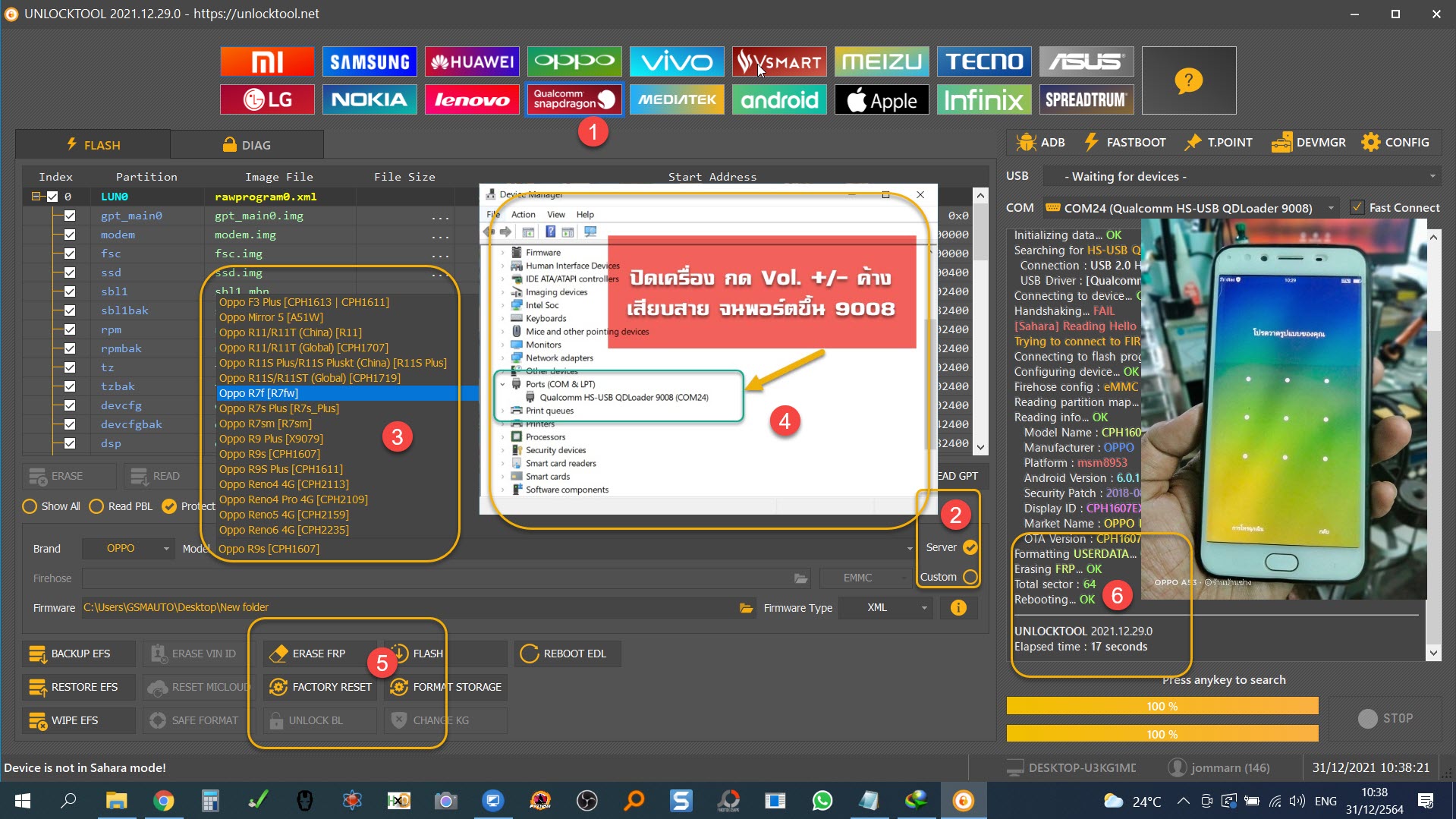Screen dimensions: 1456x819
Task: Click the yellow firmware info icon
Action: click(958, 608)
